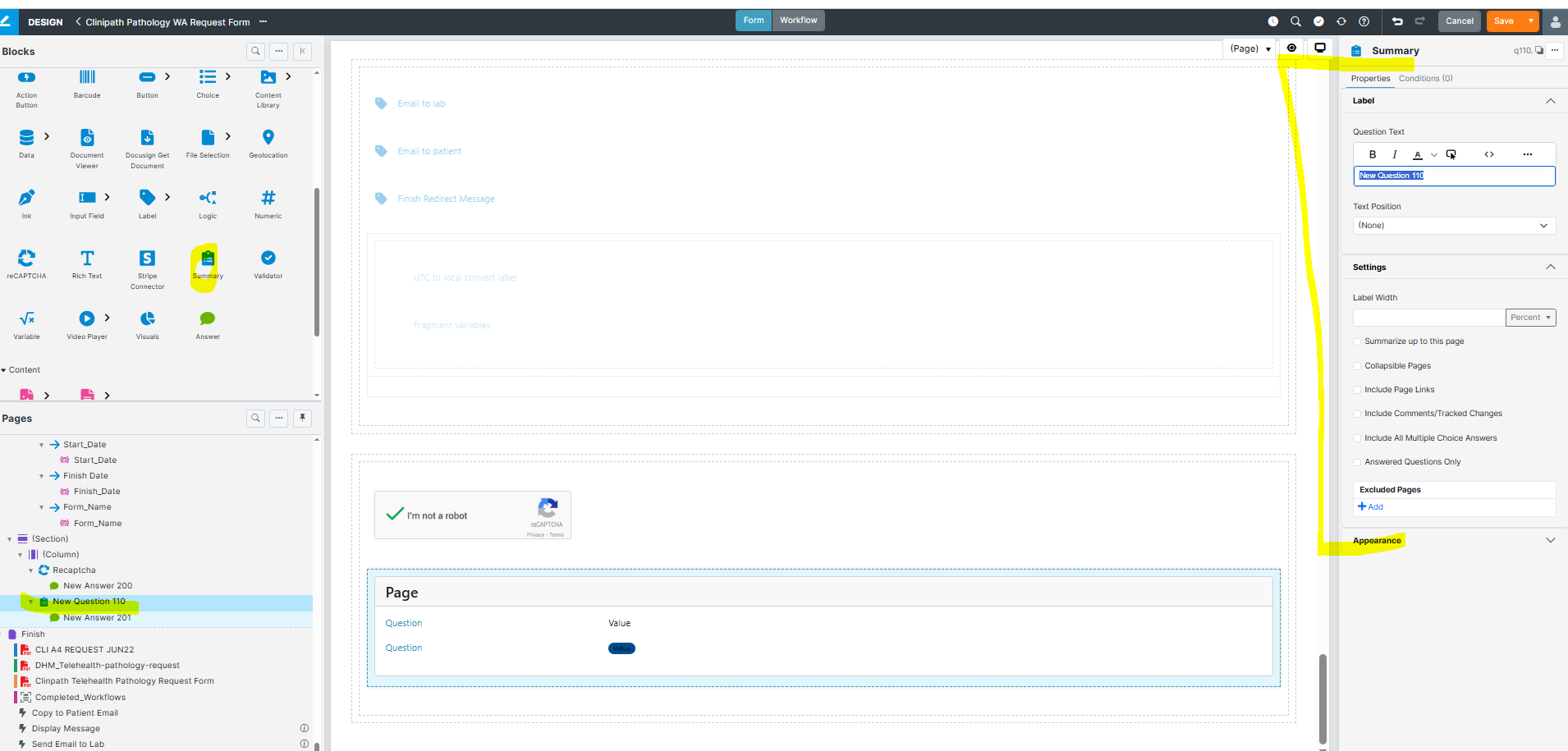This screenshot has width=1568, height=751.
Task: Select the Barcode block icon
Action: pos(87,77)
